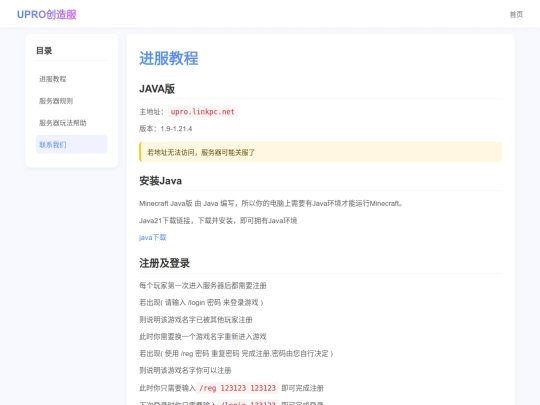Image resolution: width=540 pixels, height=405 pixels.
Task: Select 进服教程 in the 目录 sidebar
Action: (x=72, y=79)
